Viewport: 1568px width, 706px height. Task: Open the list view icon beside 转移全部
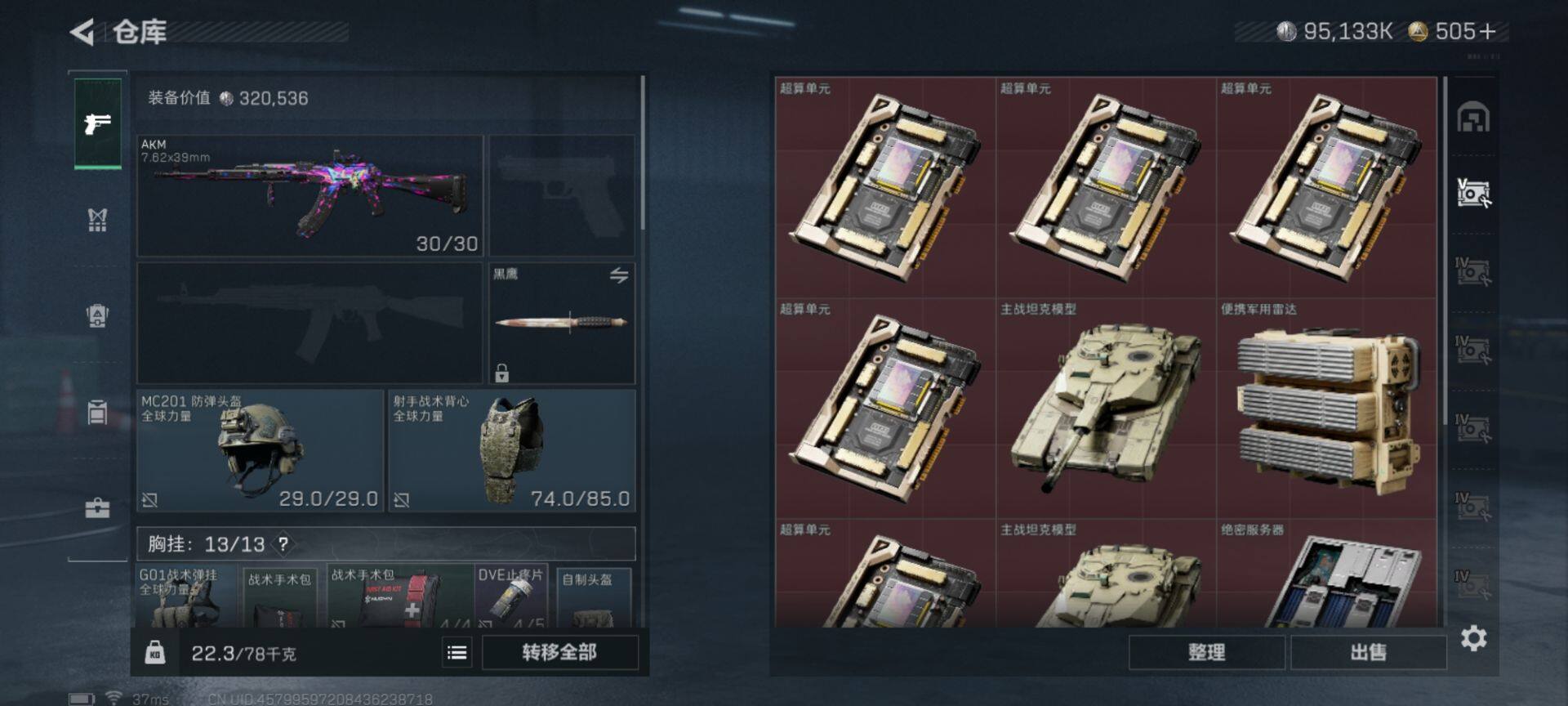457,652
